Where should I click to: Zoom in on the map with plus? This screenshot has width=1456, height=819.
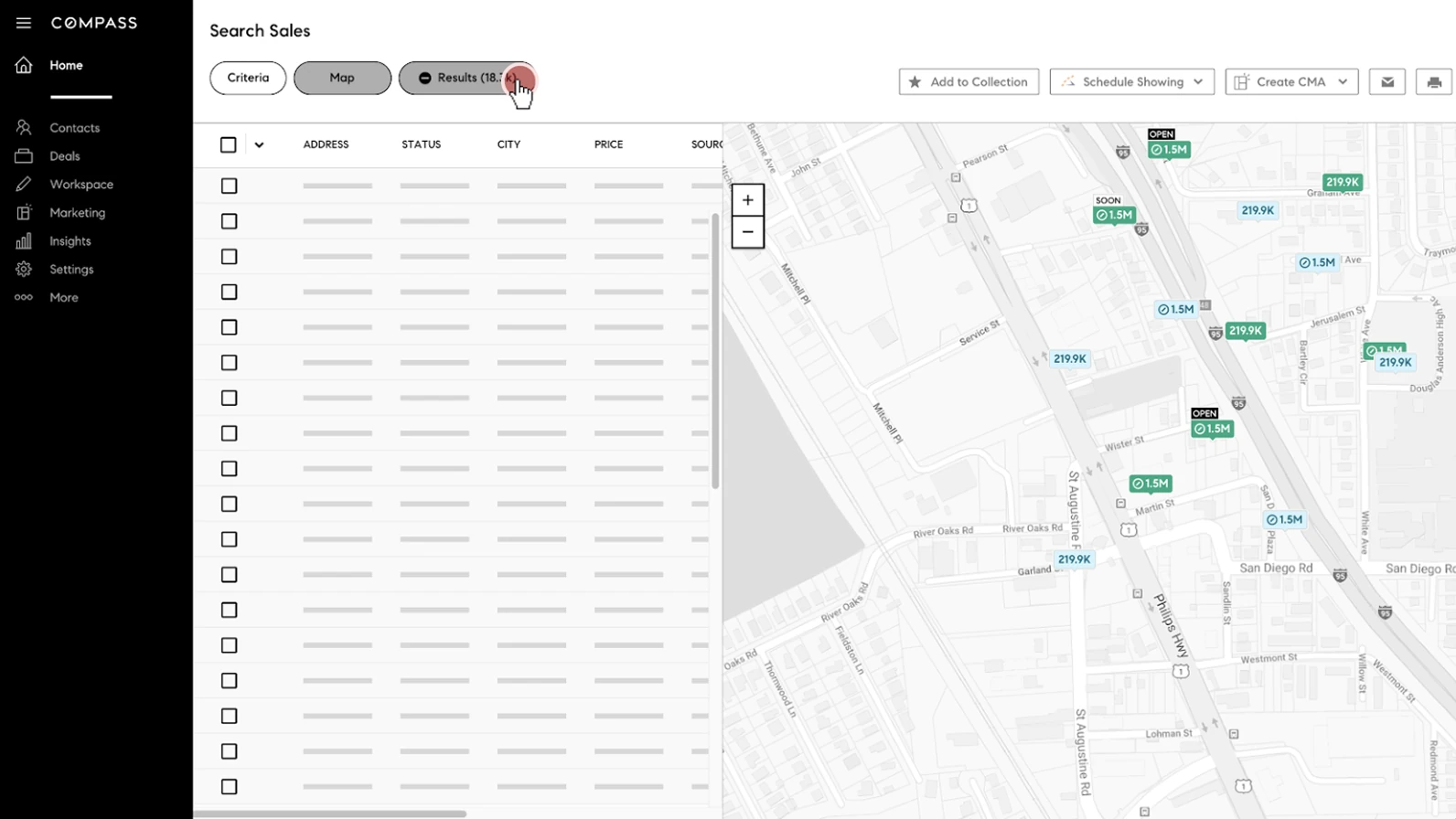pyautogui.click(x=748, y=200)
